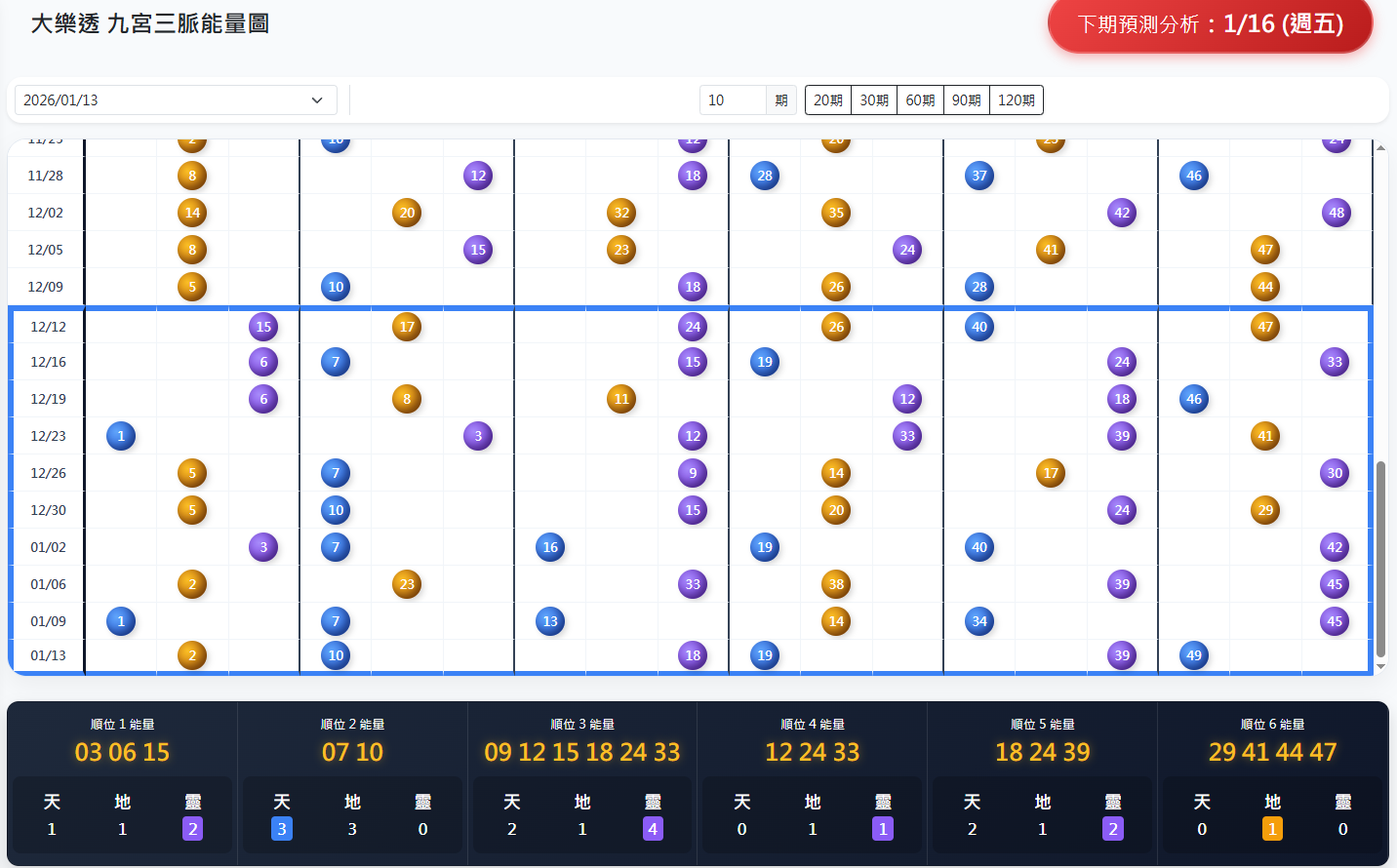Image resolution: width=1397 pixels, height=868 pixels.
Task: Click the highlighted 天 value 3 under 順位 2
Action: (x=282, y=829)
